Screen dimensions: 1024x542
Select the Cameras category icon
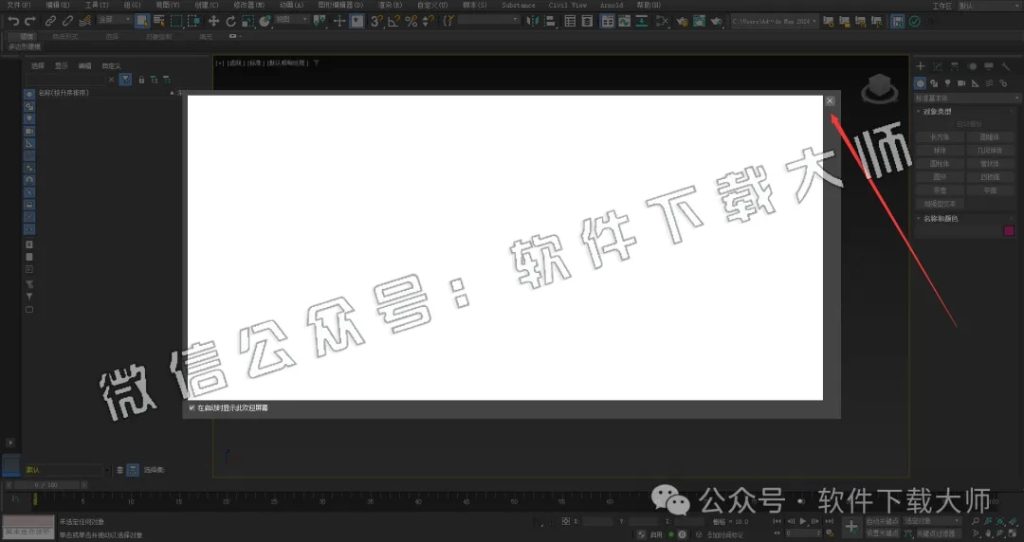(x=961, y=84)
